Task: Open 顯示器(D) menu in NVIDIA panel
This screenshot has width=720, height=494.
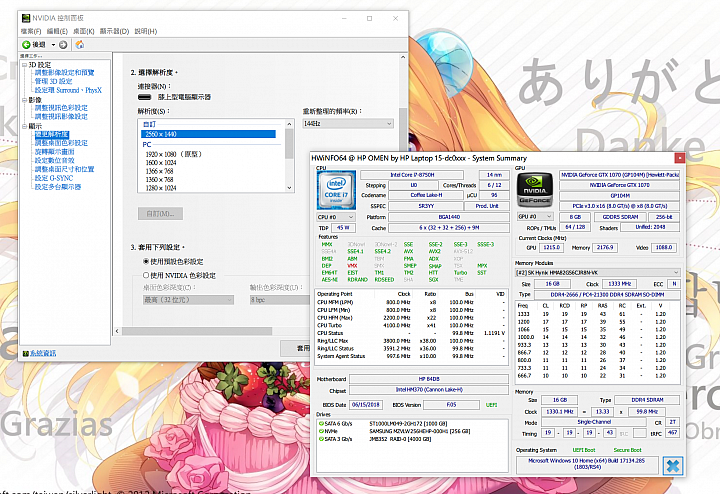Action: [114, 31]
